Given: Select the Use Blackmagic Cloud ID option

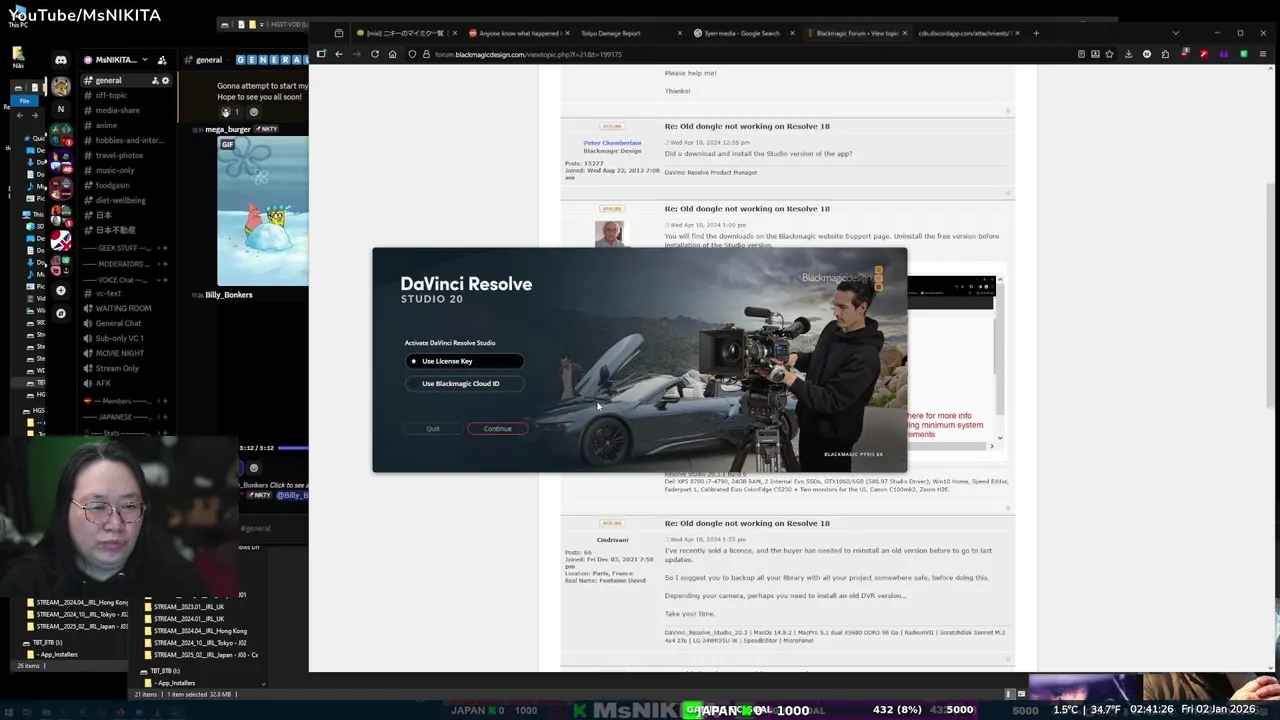Looking at the screenshot, I should click(x=464, y=383).
